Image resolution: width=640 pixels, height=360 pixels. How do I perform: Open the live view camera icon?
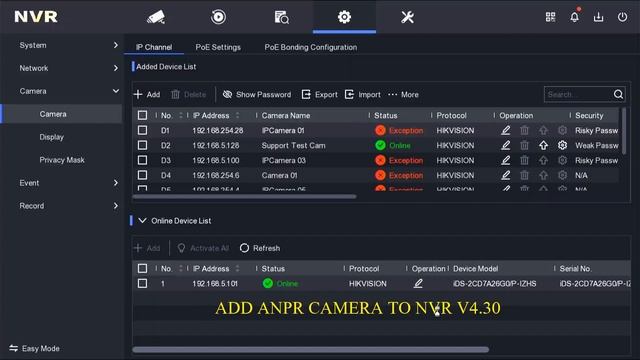tap(156, 17)
